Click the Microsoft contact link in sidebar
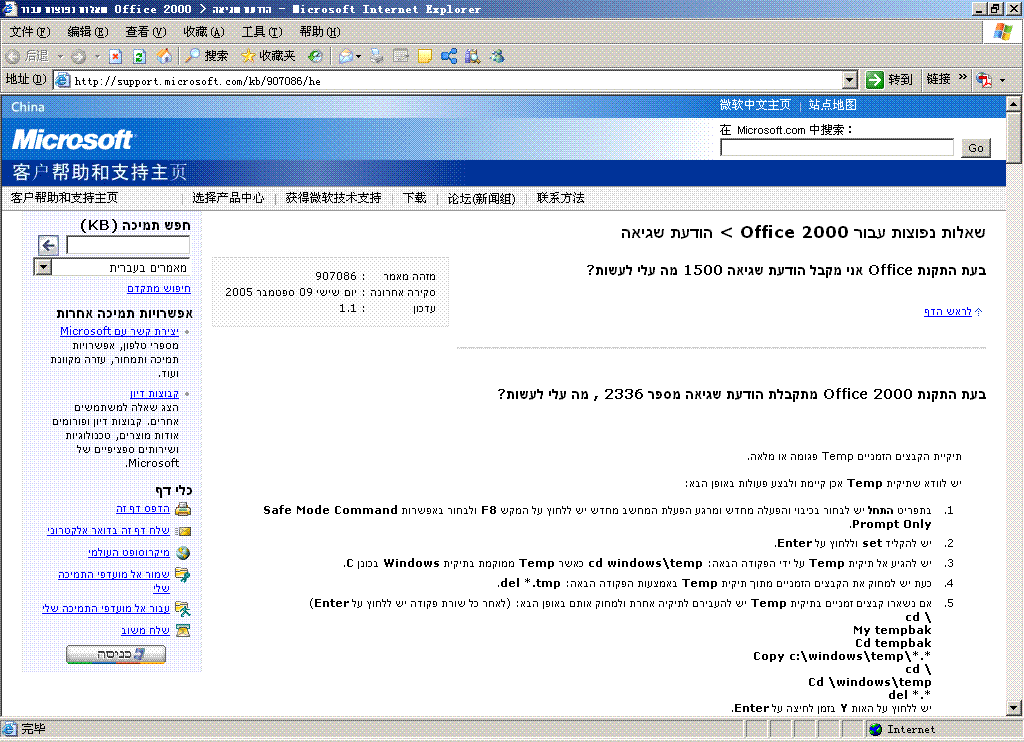1024x742 pixels. tap(120, 331)
